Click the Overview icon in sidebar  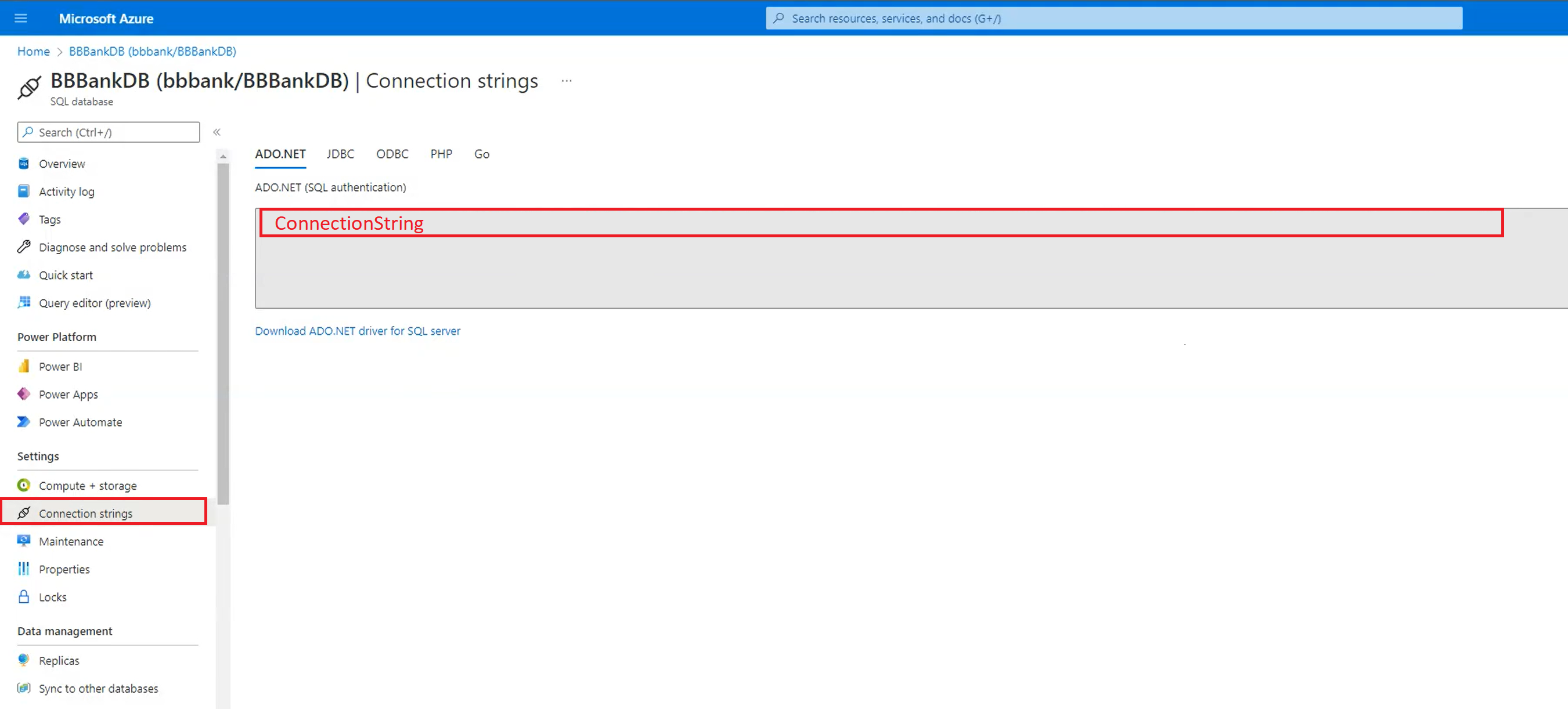click(x=24, y=163)
